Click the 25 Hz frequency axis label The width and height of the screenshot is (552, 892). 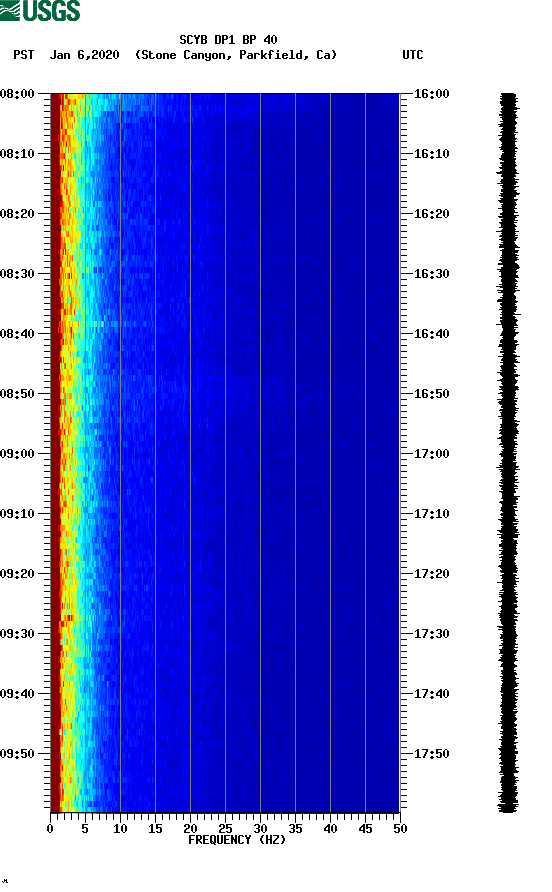(x=225, y=829)
